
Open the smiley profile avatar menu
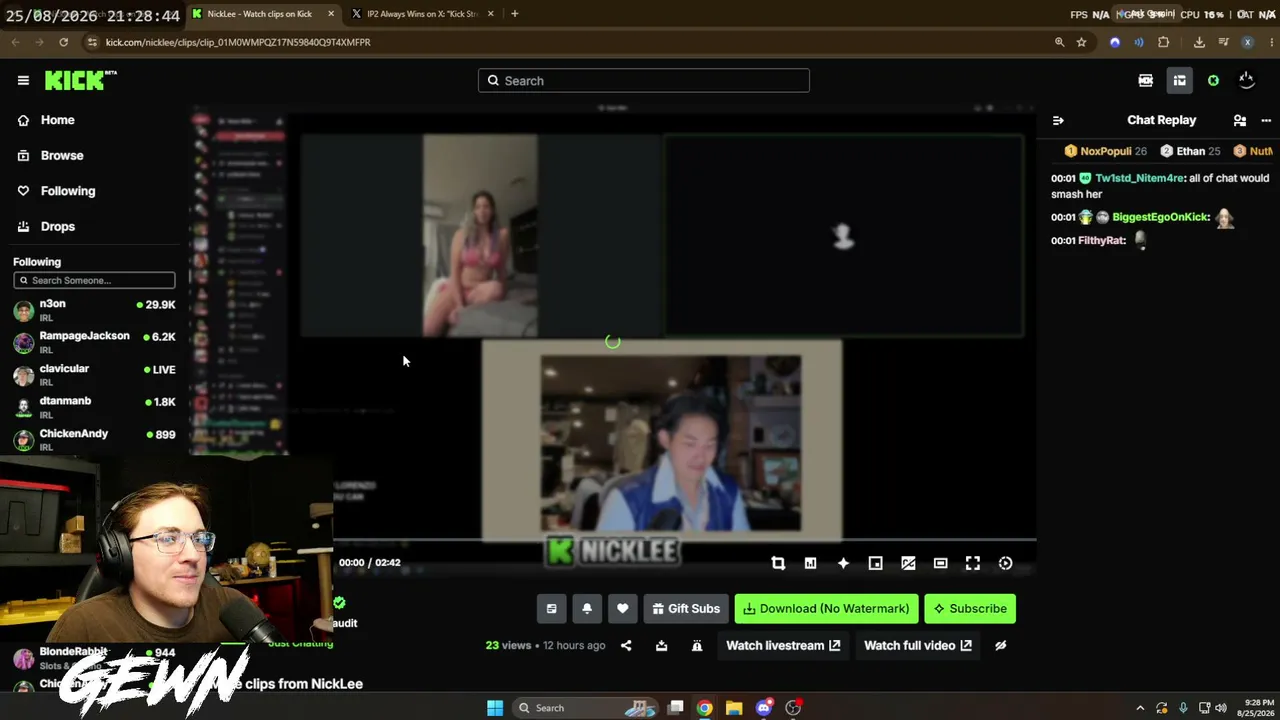point(1246,80)
